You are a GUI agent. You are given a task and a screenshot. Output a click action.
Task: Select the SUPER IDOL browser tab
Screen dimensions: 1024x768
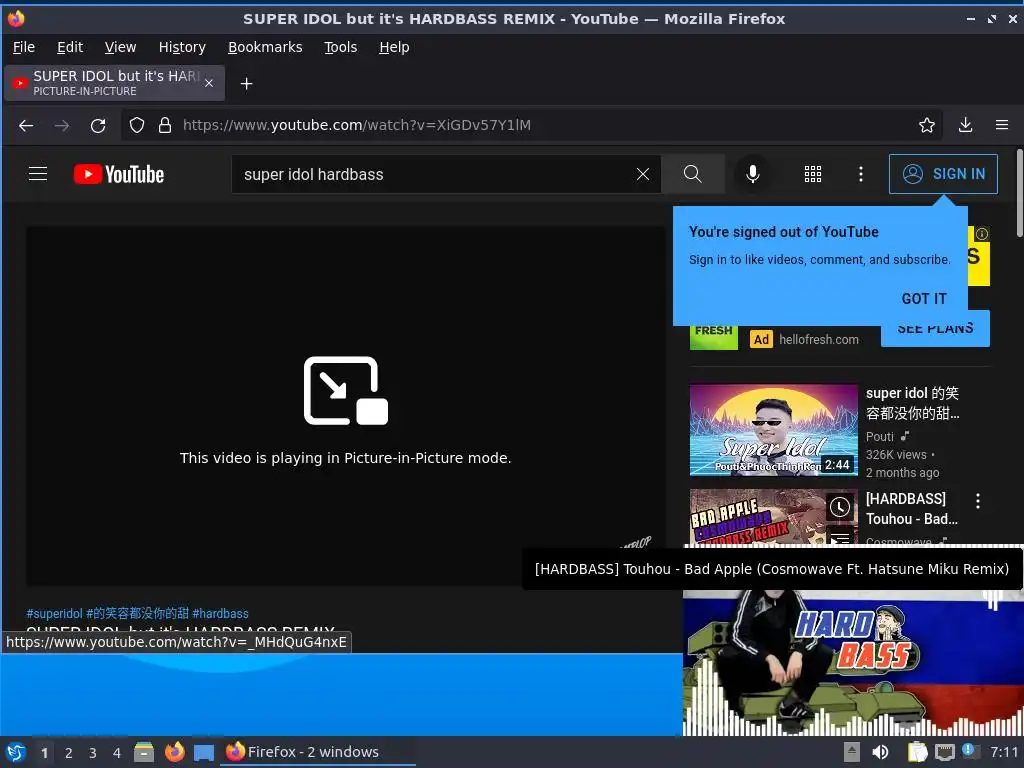click(114, 83)
